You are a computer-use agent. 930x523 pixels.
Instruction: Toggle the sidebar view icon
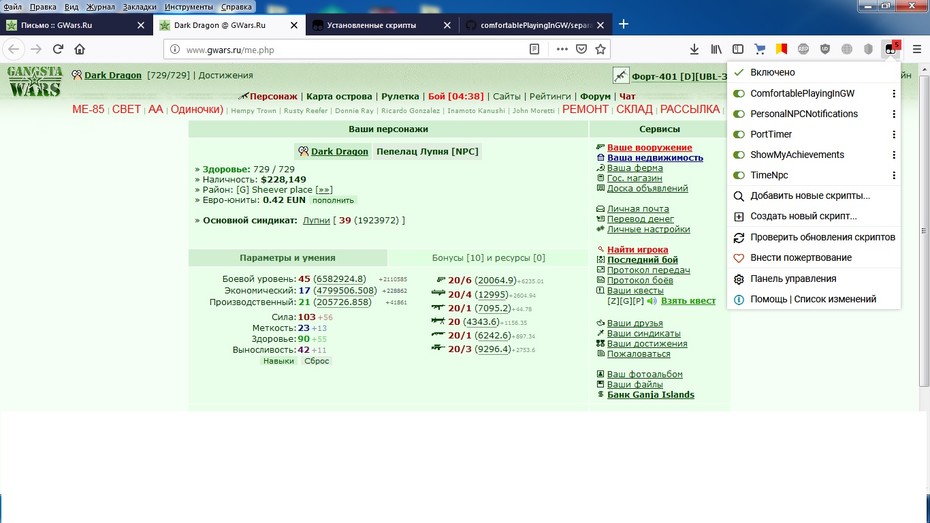point(738,49)
